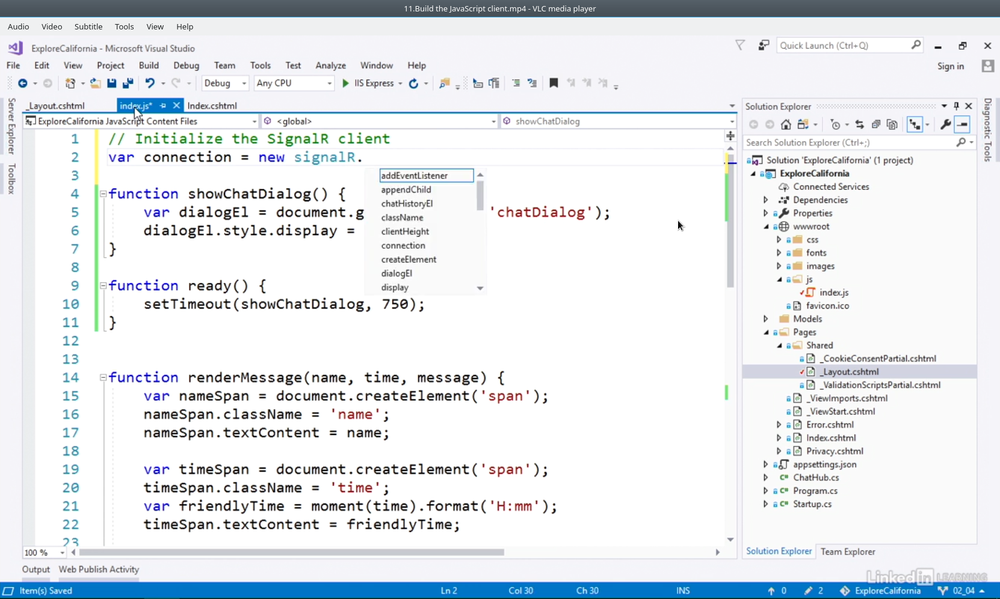This screenshot has width=1000, height=599.
Task: Toggle bookmark using the bookmark icon
Action: click(554, 84)
